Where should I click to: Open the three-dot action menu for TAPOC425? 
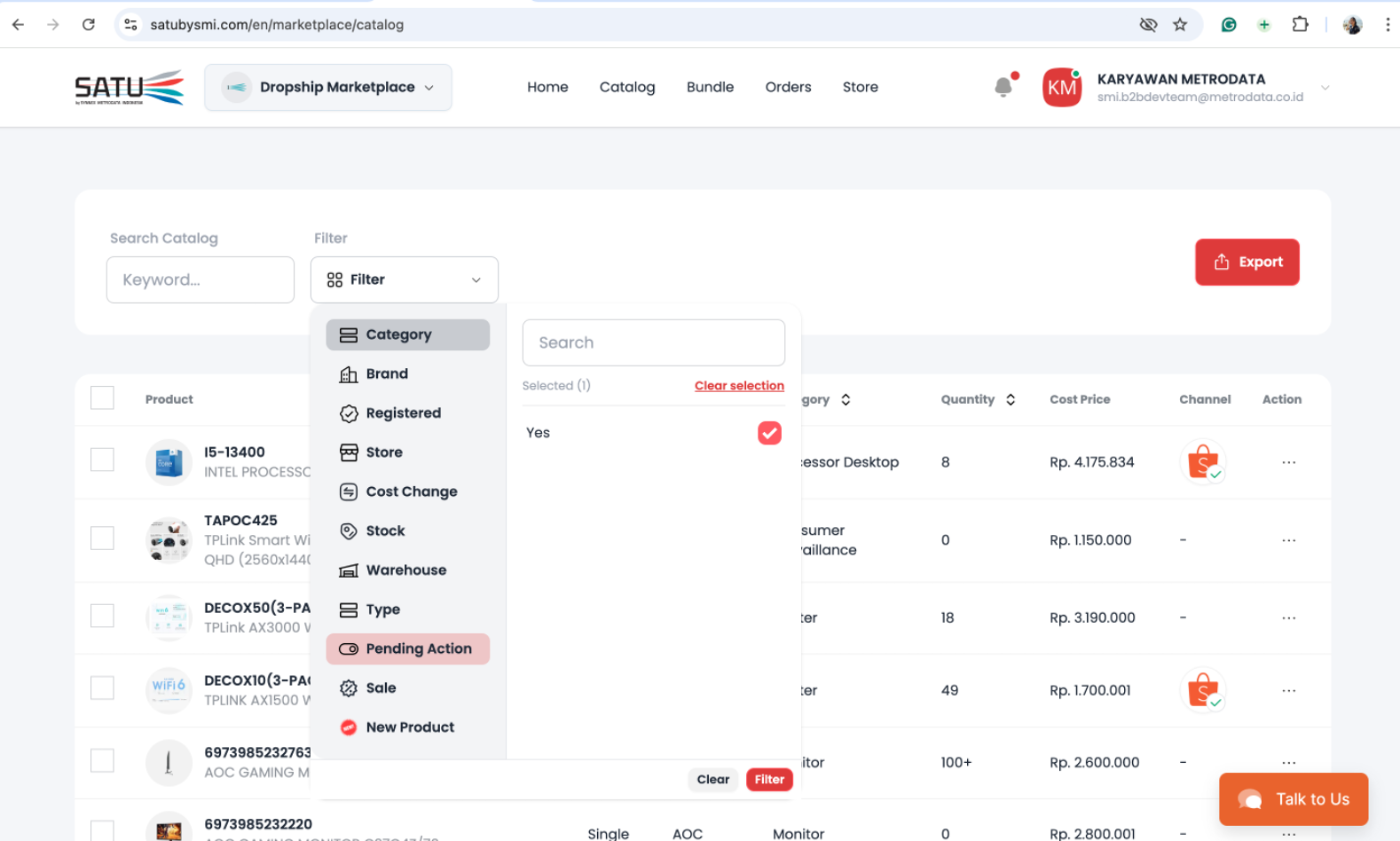(x=1288, y=540)
